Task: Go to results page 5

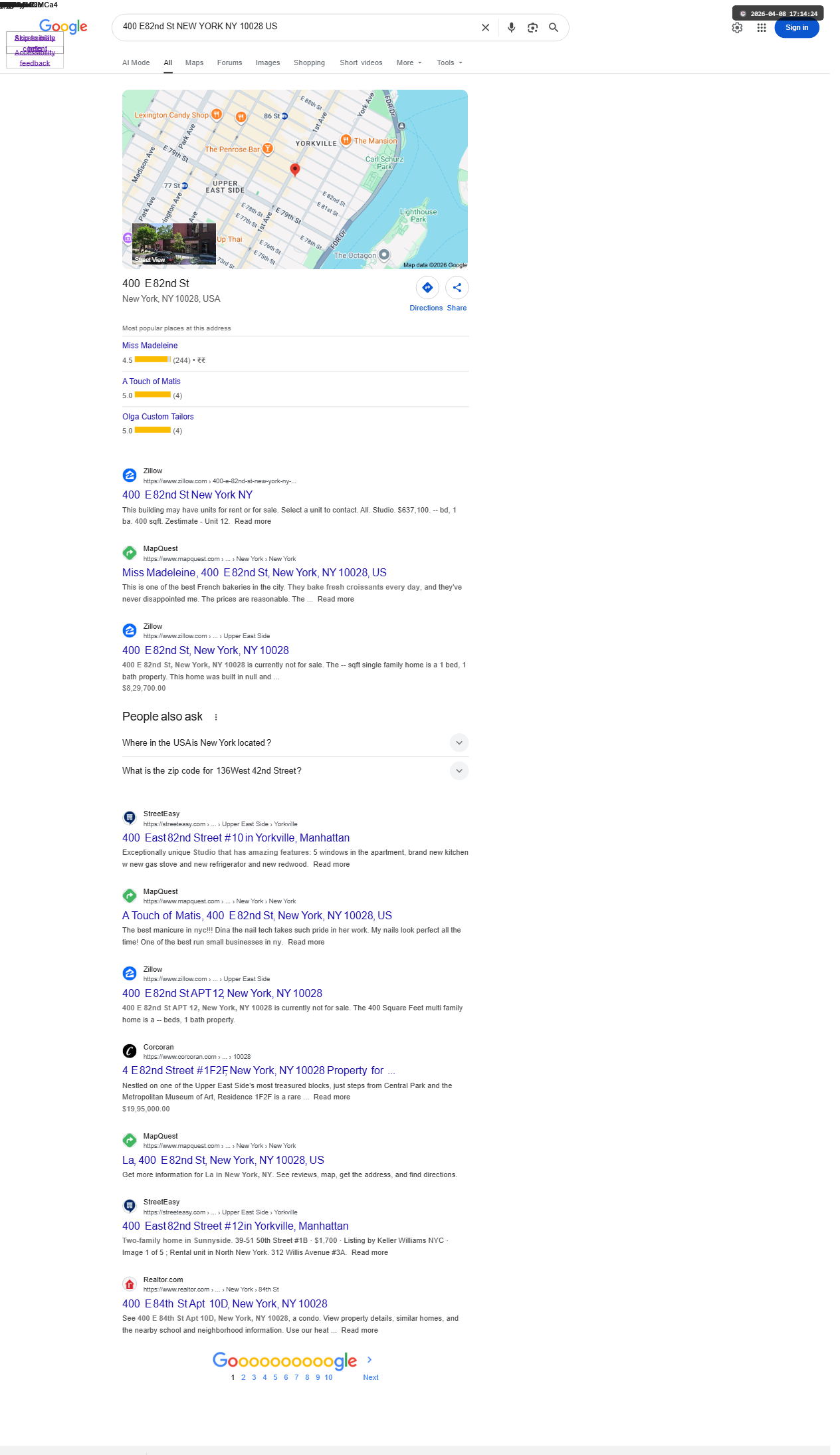Action: pos(275,1377)
